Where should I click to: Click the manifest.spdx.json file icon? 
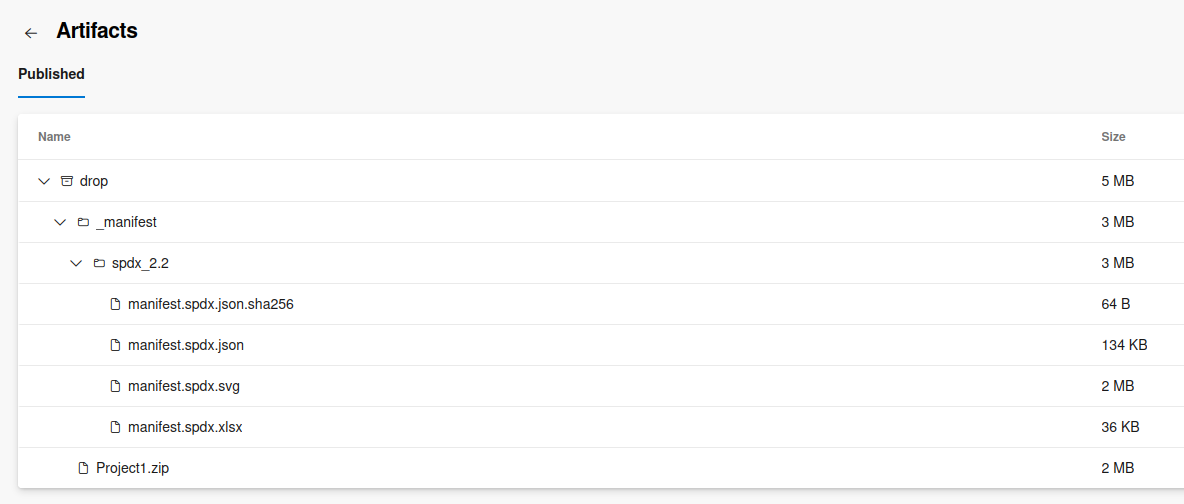[x=115, y=345]
